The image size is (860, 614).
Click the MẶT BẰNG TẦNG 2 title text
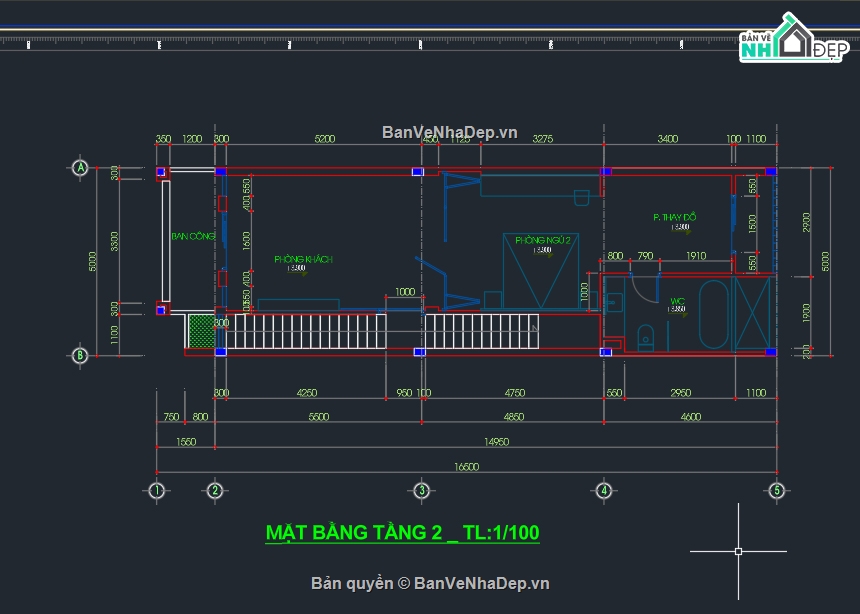point(402,533)
